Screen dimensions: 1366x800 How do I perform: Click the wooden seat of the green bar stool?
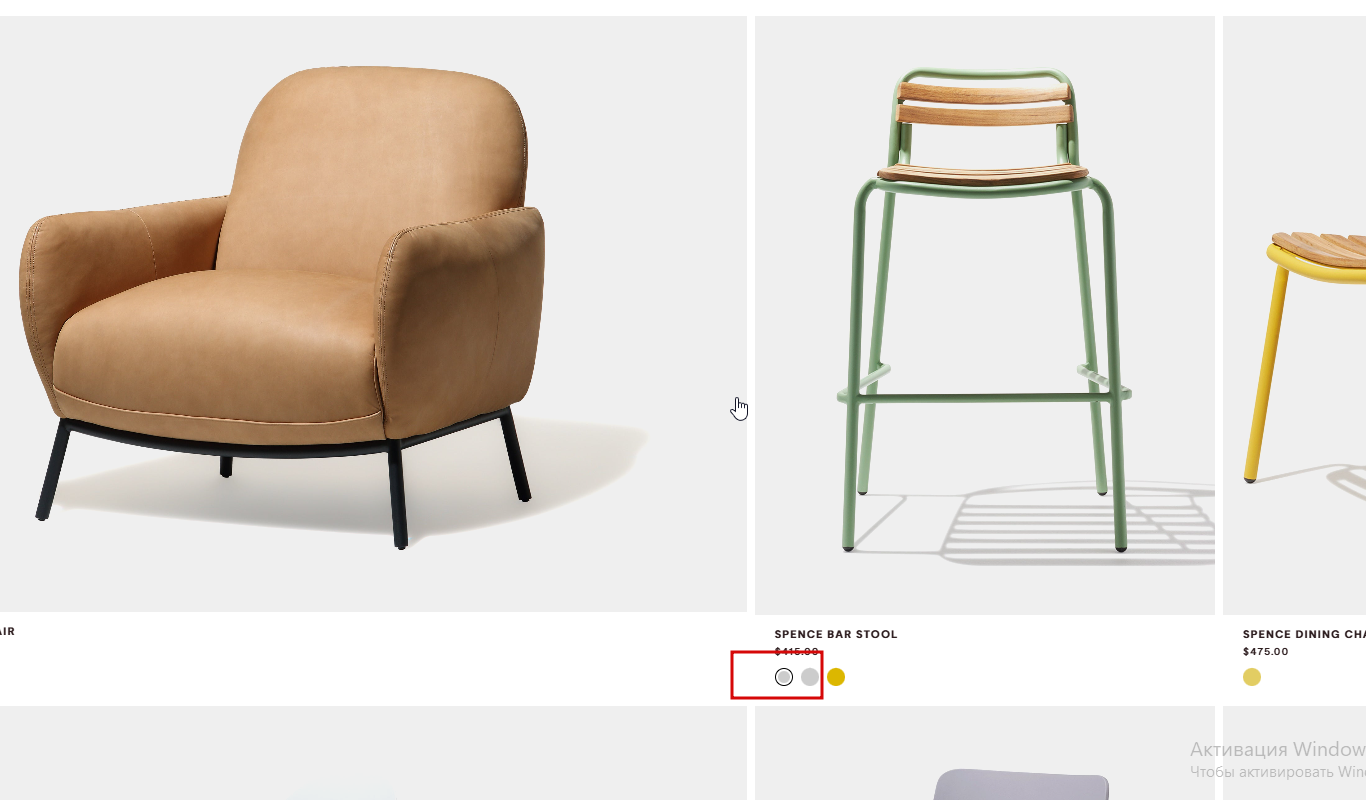tap(983, 175)
